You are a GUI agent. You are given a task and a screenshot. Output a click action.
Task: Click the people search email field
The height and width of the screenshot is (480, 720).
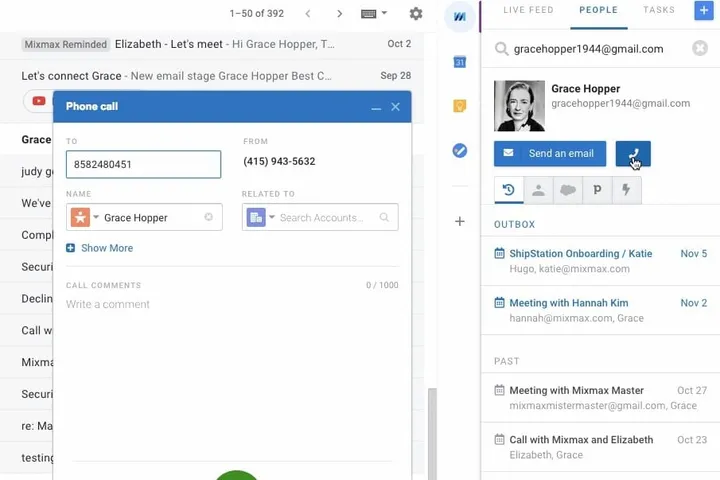[599, 49]
